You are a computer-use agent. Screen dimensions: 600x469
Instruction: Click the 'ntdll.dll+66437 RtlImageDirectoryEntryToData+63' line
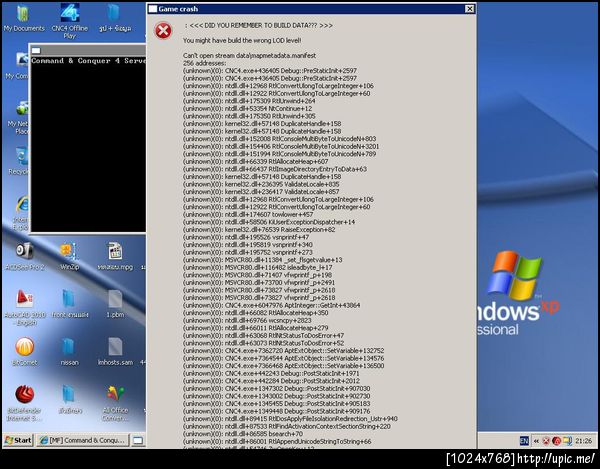[x=275, y=169]
